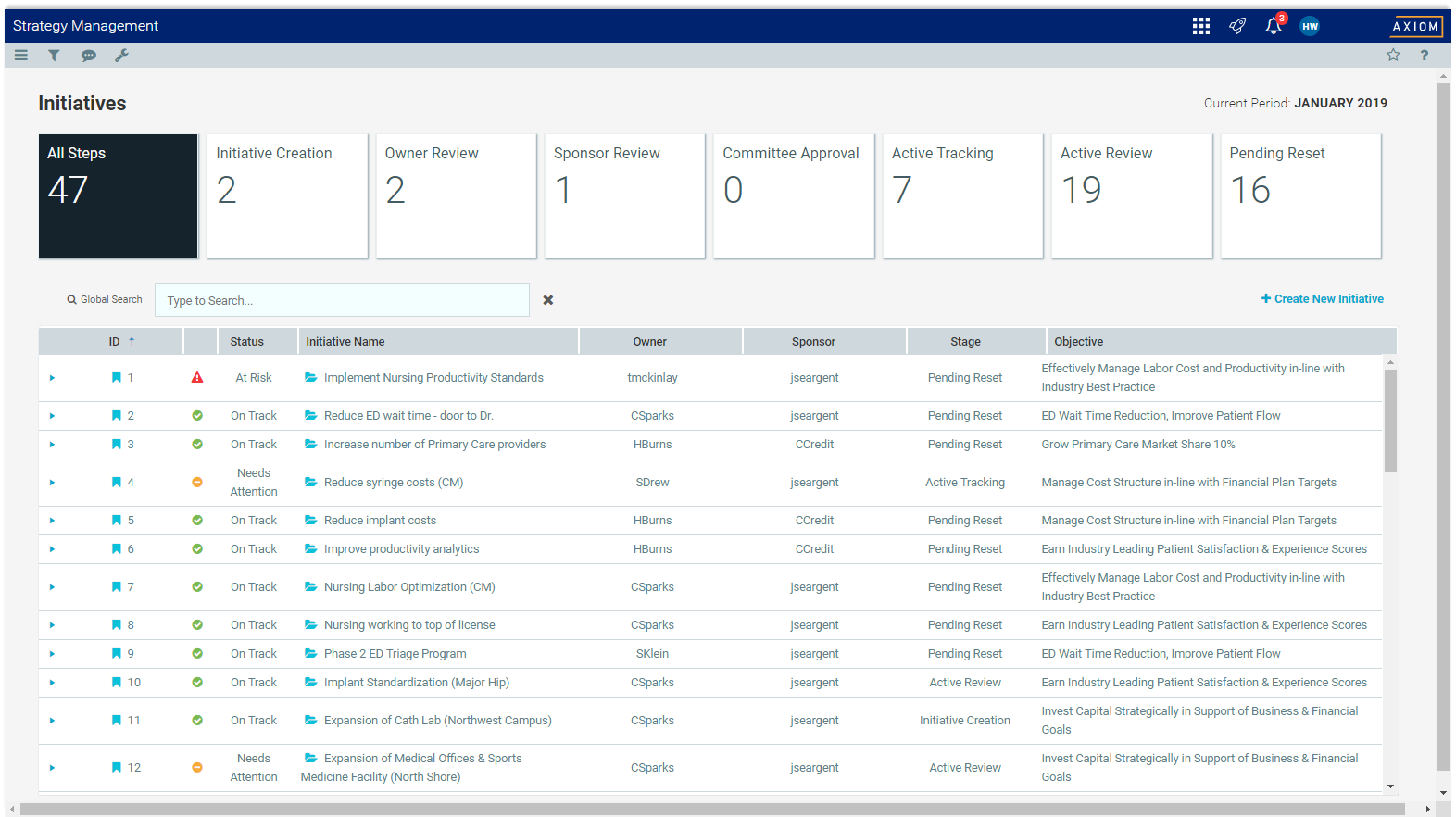Screen dimensions: 1456x817
Task: Click Create New Initiative link
Action: coord(1322,299)
